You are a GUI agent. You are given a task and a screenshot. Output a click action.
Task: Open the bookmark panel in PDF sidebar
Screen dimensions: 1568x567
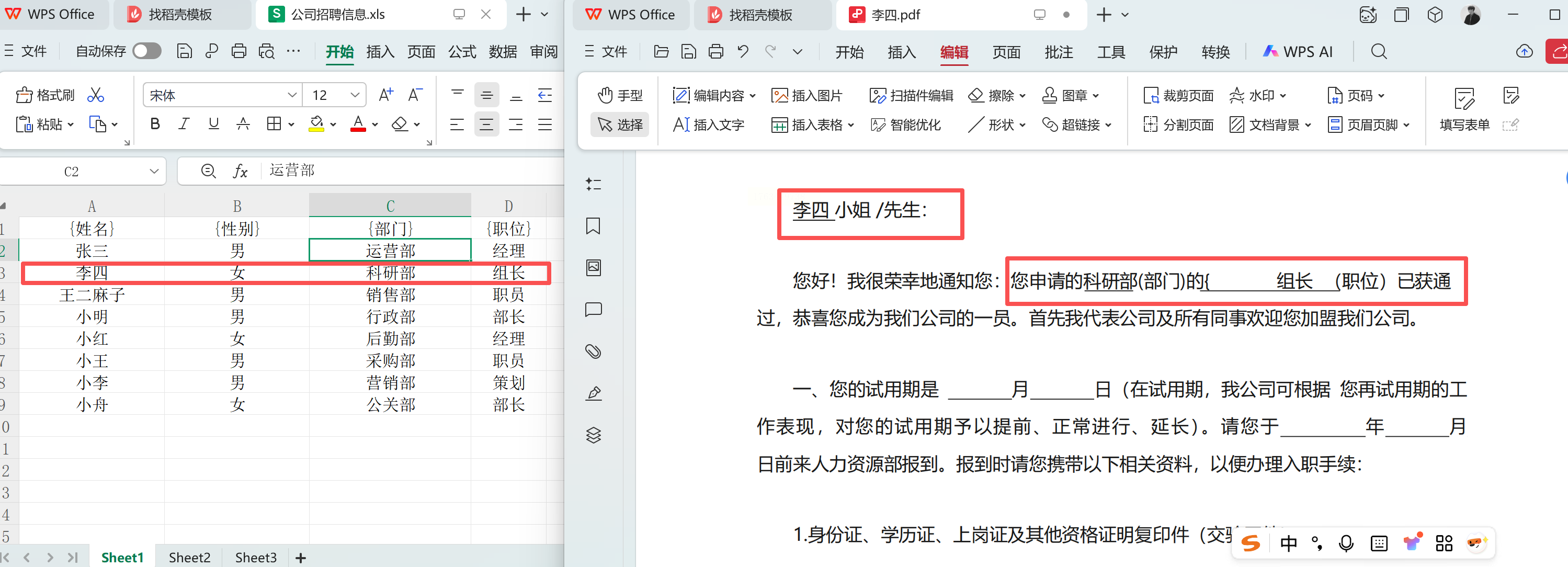pos(593,226)
